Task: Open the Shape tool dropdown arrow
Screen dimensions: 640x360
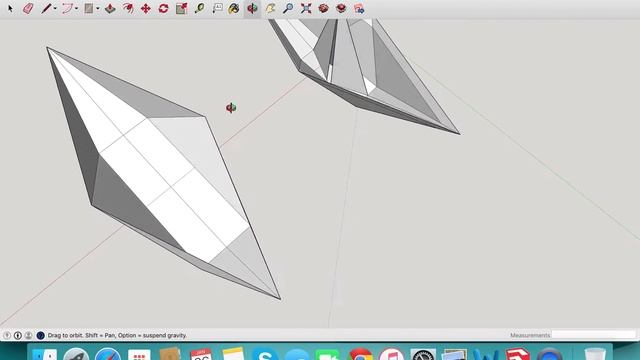Action: coord(98,9)
